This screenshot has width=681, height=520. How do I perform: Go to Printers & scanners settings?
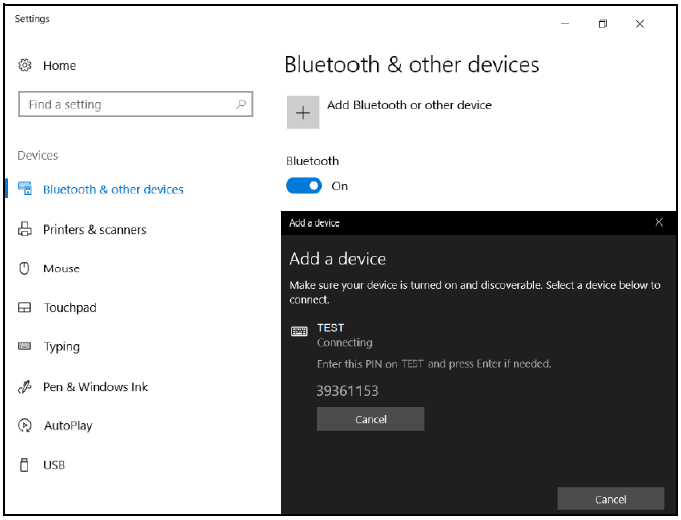click(x=94, y=230)
